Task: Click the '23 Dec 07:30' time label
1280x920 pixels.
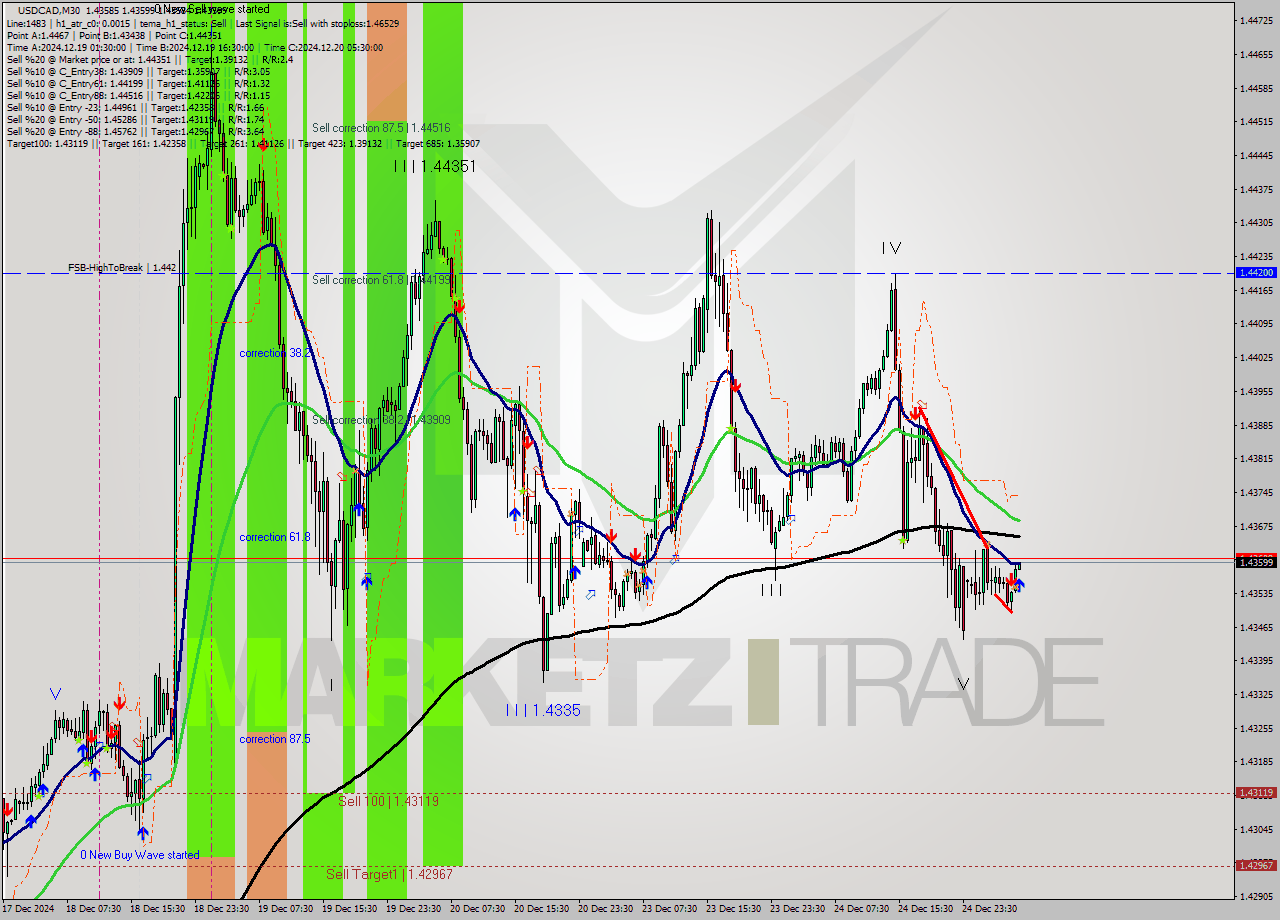Action: pyautogui.click(x=669, y=909)
